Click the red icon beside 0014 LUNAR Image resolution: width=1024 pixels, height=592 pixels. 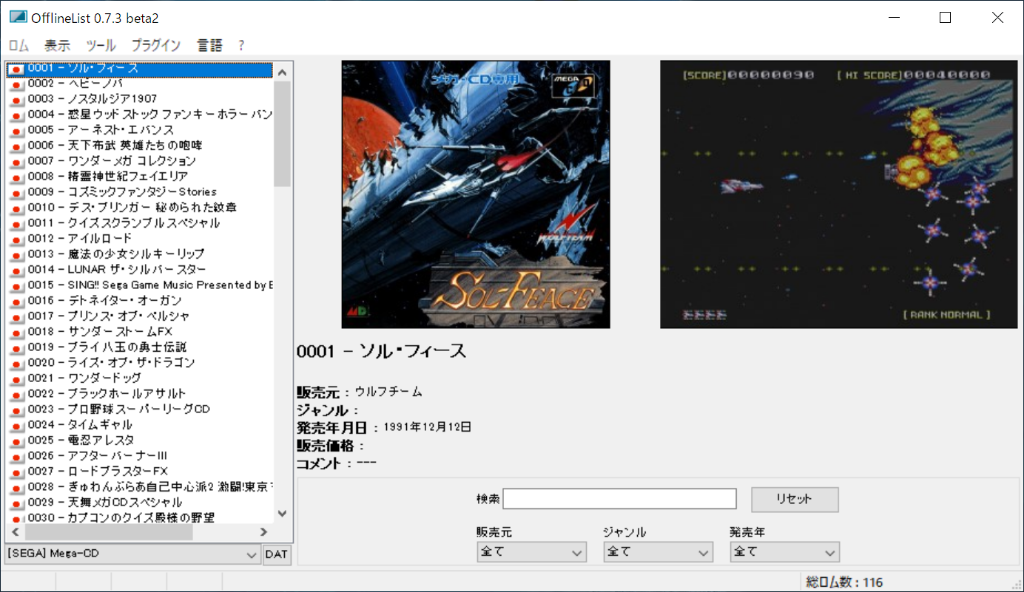pos(16,271)
